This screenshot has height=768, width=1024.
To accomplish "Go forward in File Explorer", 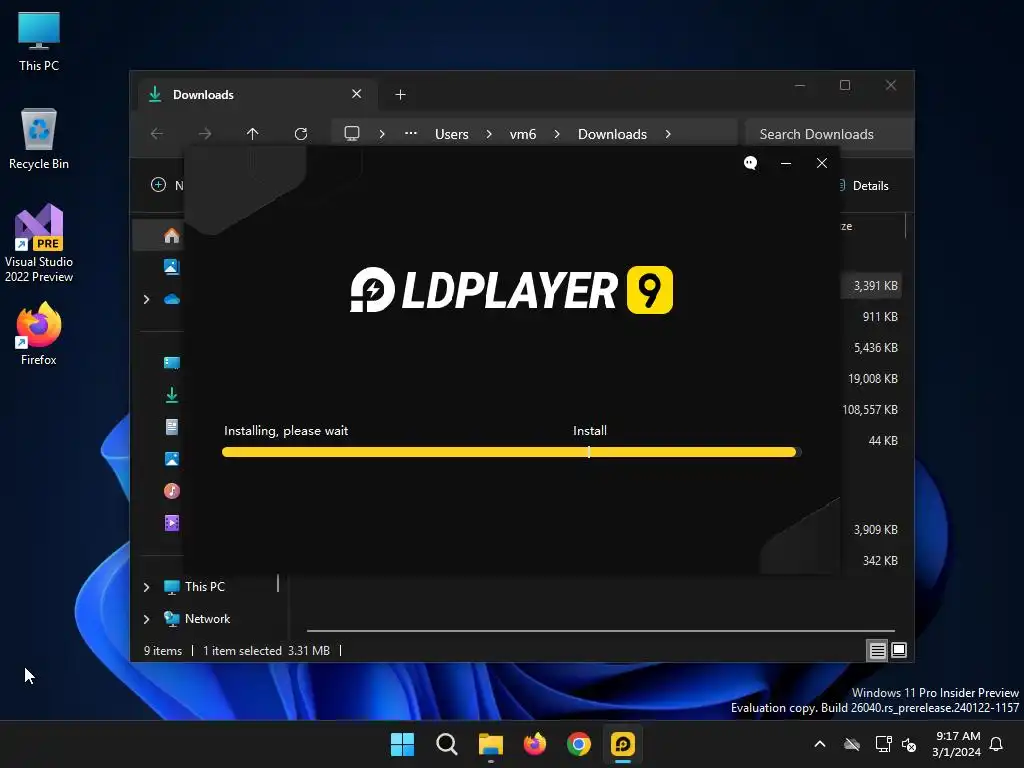I will [205, 134].
